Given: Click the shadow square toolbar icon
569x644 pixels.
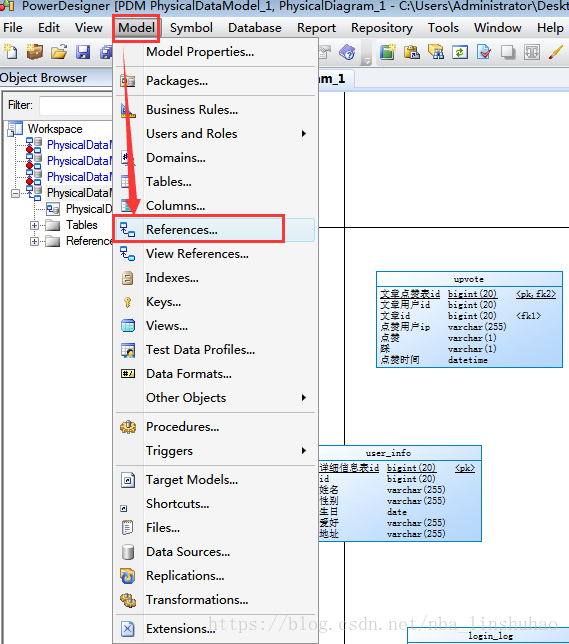Looking at the screenshot, I should coord(508,52).
